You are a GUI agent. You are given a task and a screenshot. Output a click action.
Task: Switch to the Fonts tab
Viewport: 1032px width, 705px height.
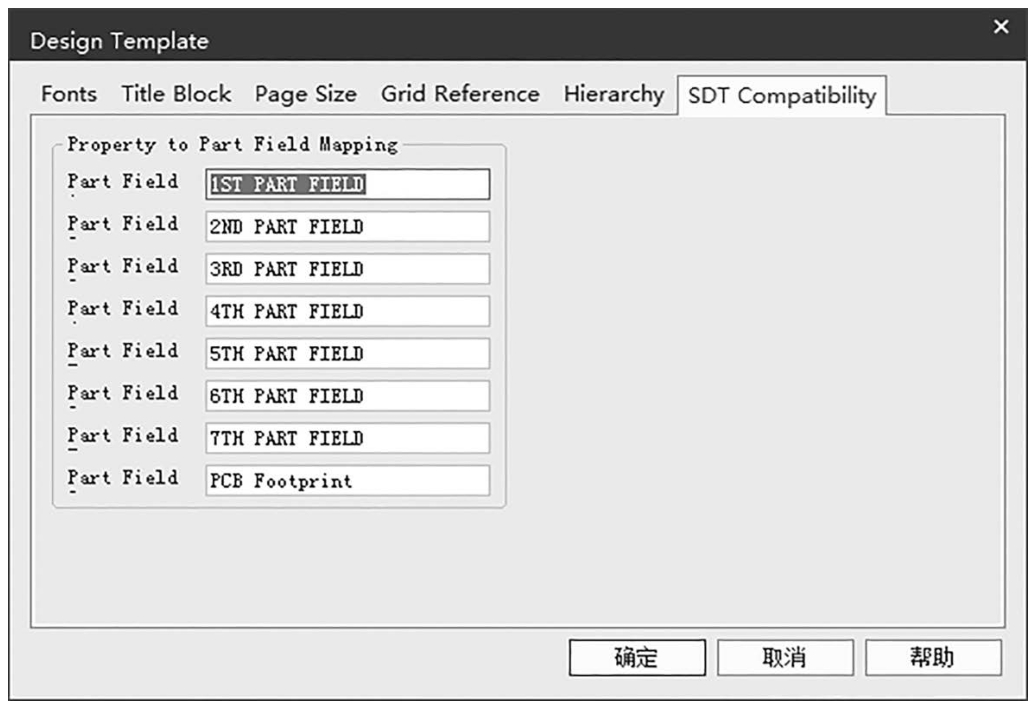(x=68, y=93)
